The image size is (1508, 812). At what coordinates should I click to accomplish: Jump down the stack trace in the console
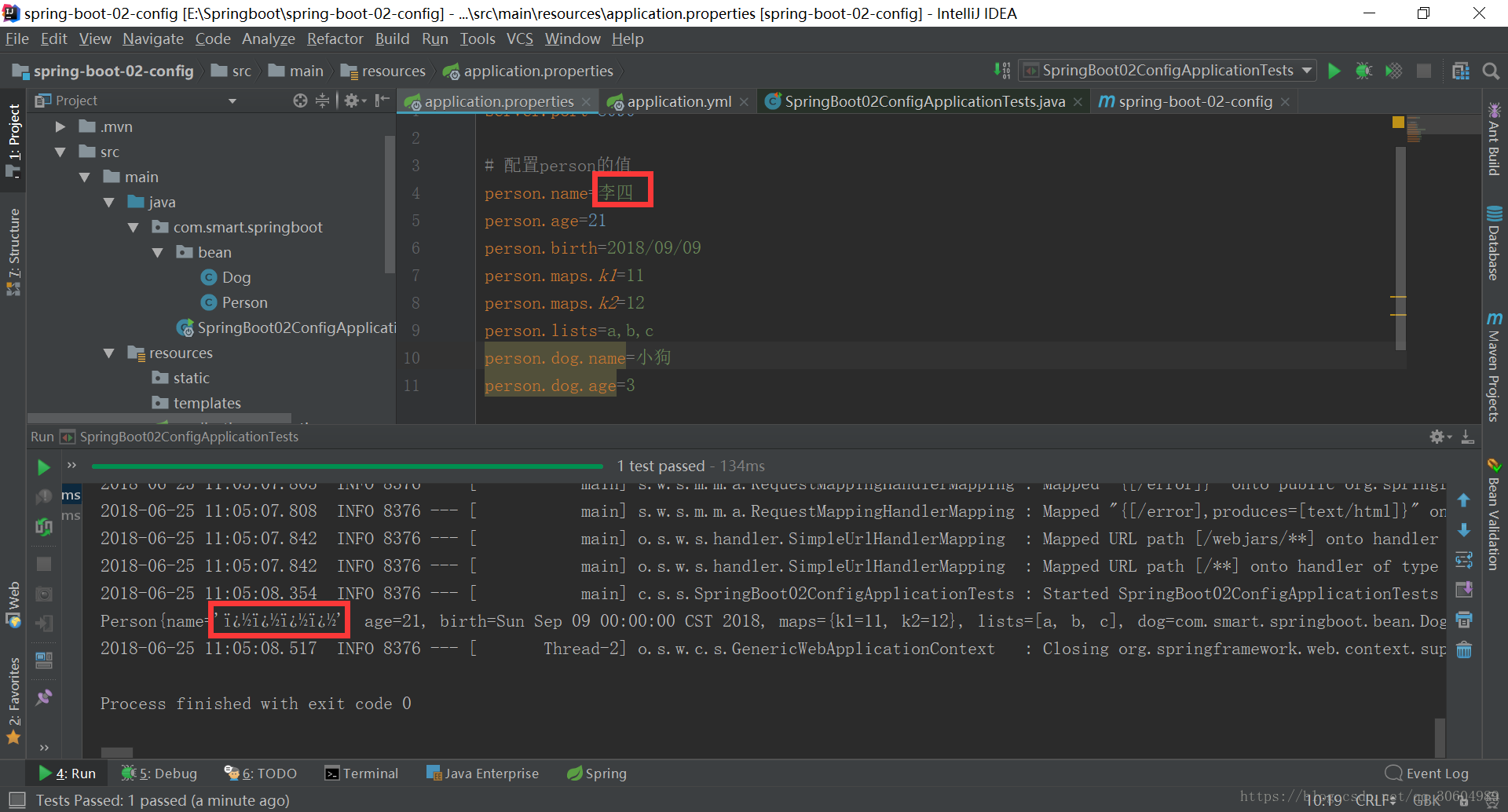click(x=1463, y=530)
